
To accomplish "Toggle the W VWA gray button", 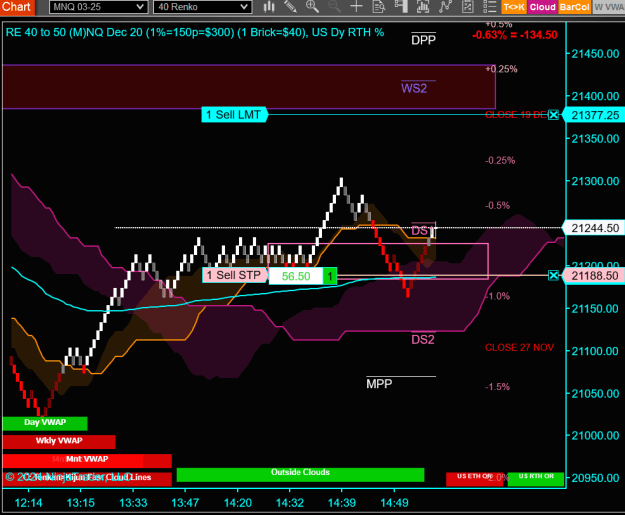I will coord(609,7).
